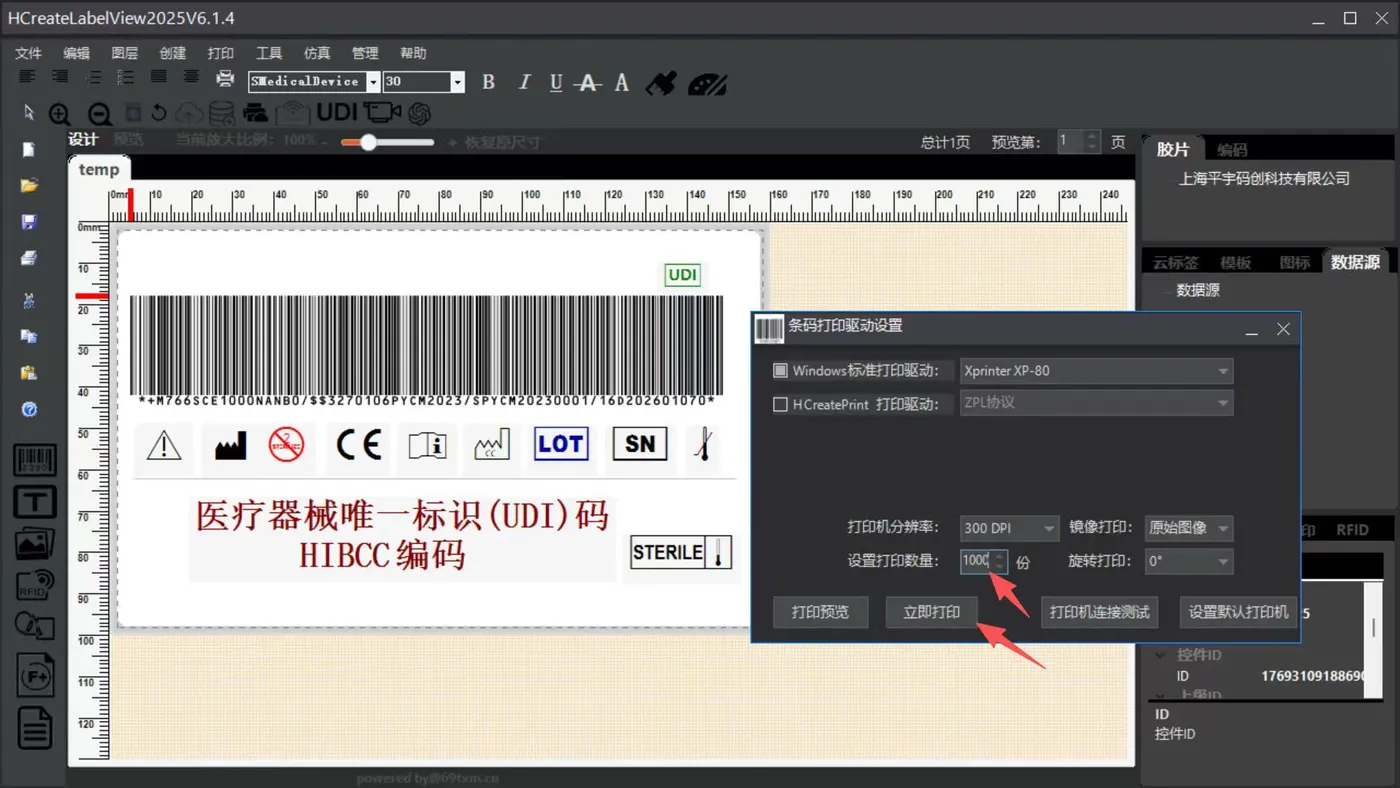Toggle Italic text formatting
1400x788 pixels.
pyautogui.click(x=523, y=82)
